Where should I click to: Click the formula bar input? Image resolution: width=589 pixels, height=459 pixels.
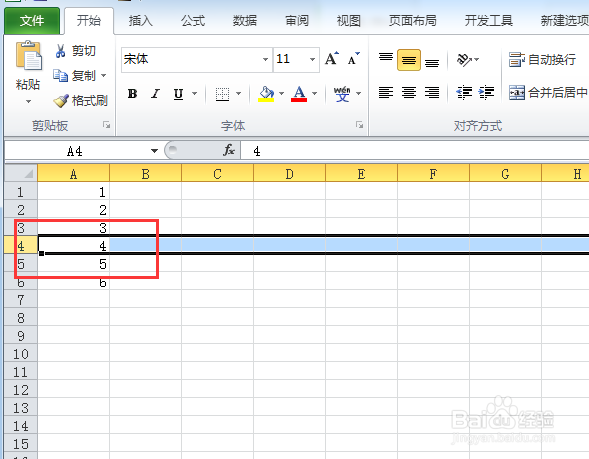(x=415, y=151)
